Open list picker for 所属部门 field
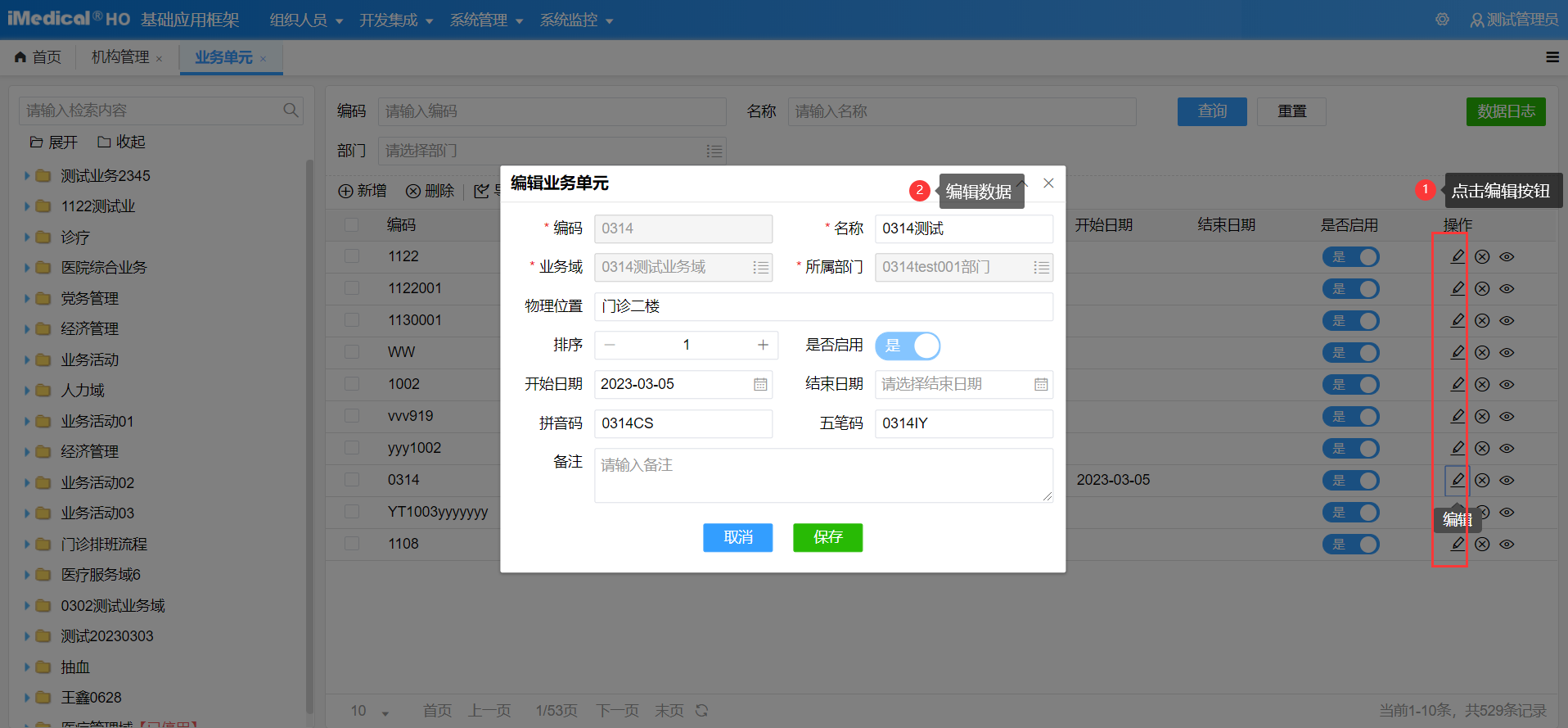This screenshot has width=1568, height=728. (x=1041, y=267)
